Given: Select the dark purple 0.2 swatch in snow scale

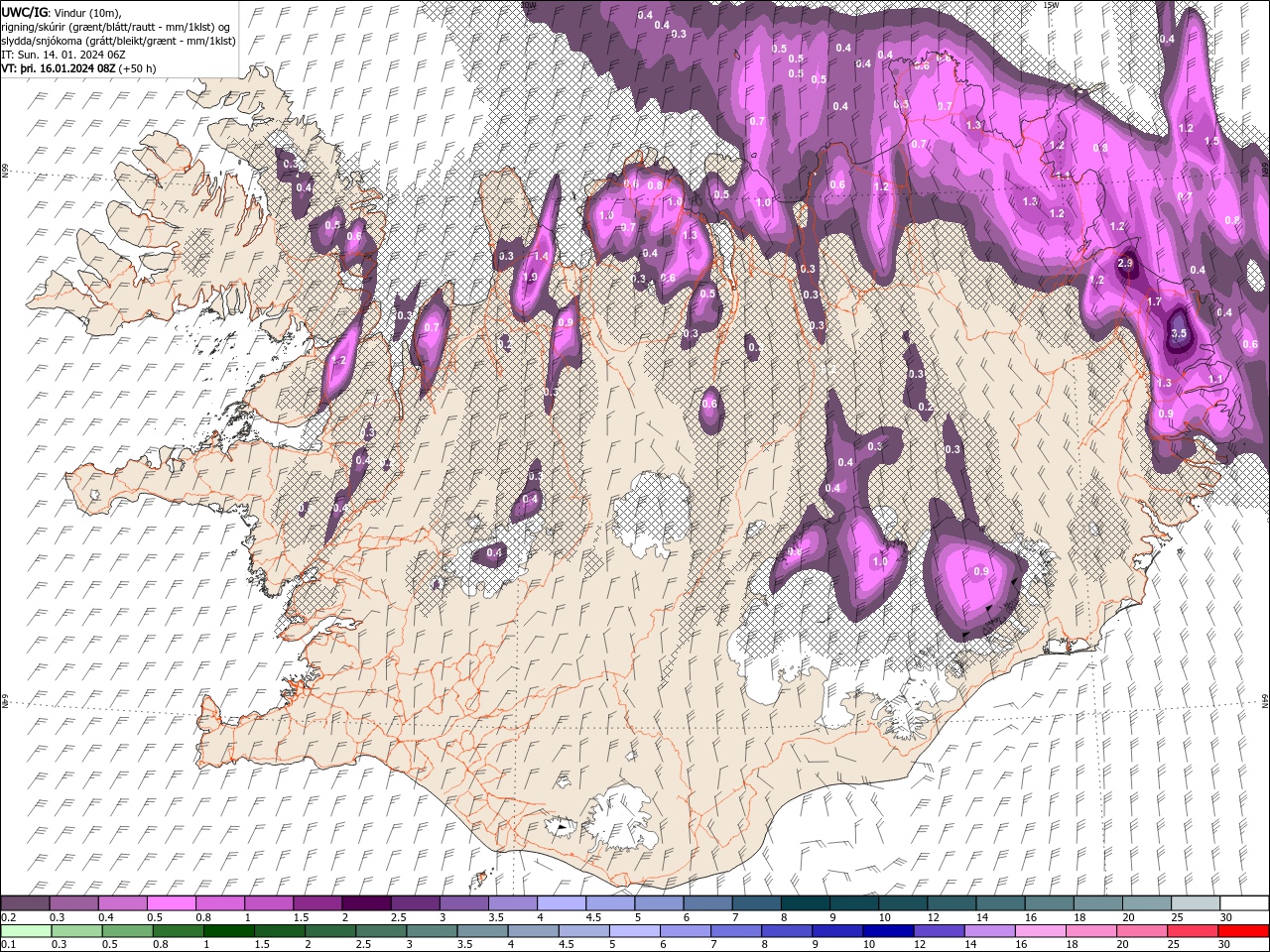Looking at the screenshot, I should [x=25, y=902].
